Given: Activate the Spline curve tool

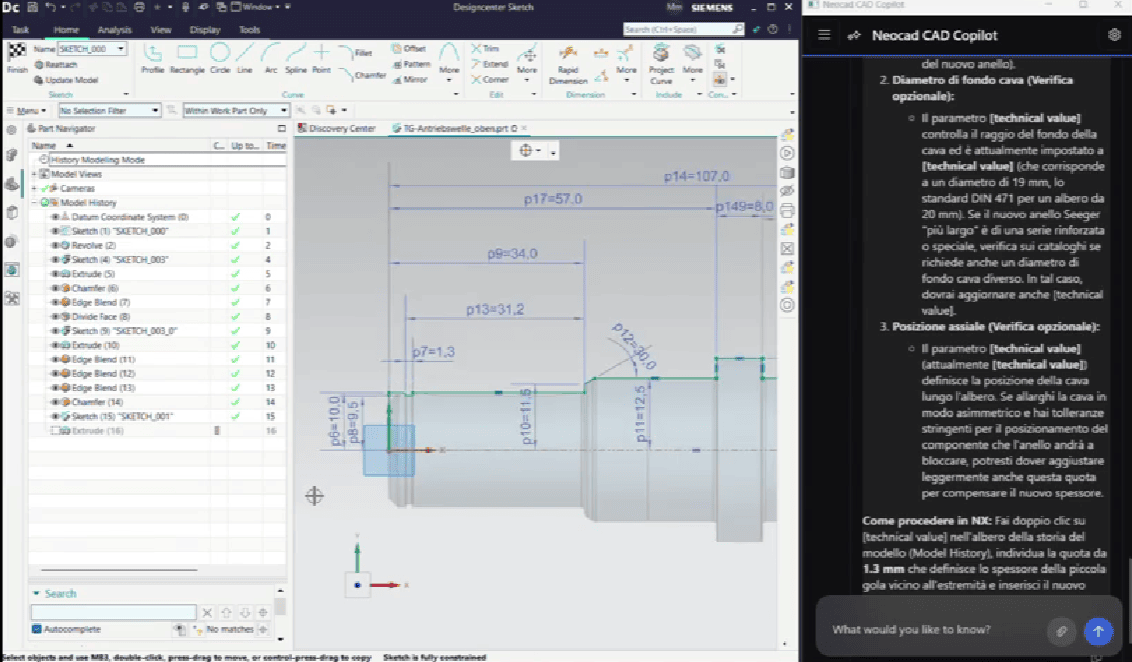Looking at the screenshot, I should coord(296,58).
